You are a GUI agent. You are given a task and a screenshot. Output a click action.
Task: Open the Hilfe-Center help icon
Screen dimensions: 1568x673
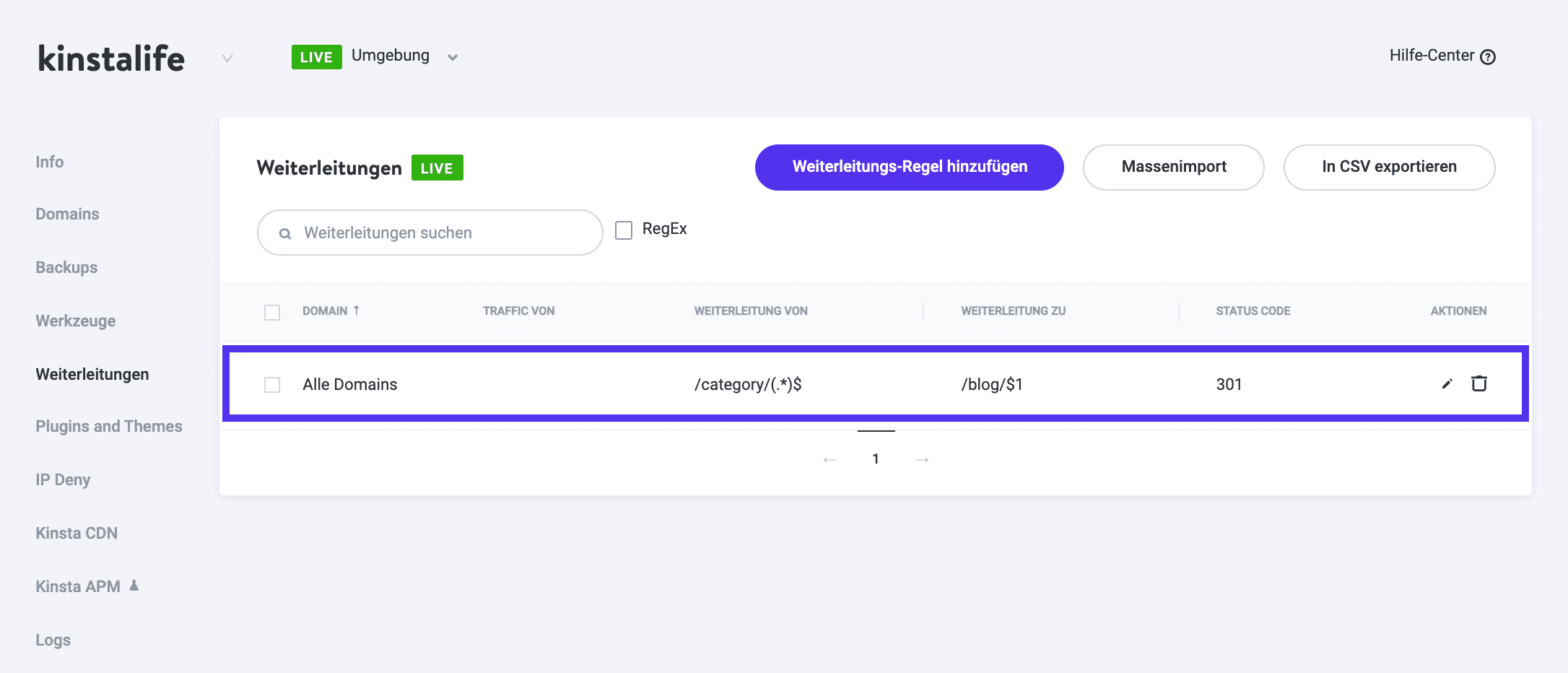coord(1488,56)
